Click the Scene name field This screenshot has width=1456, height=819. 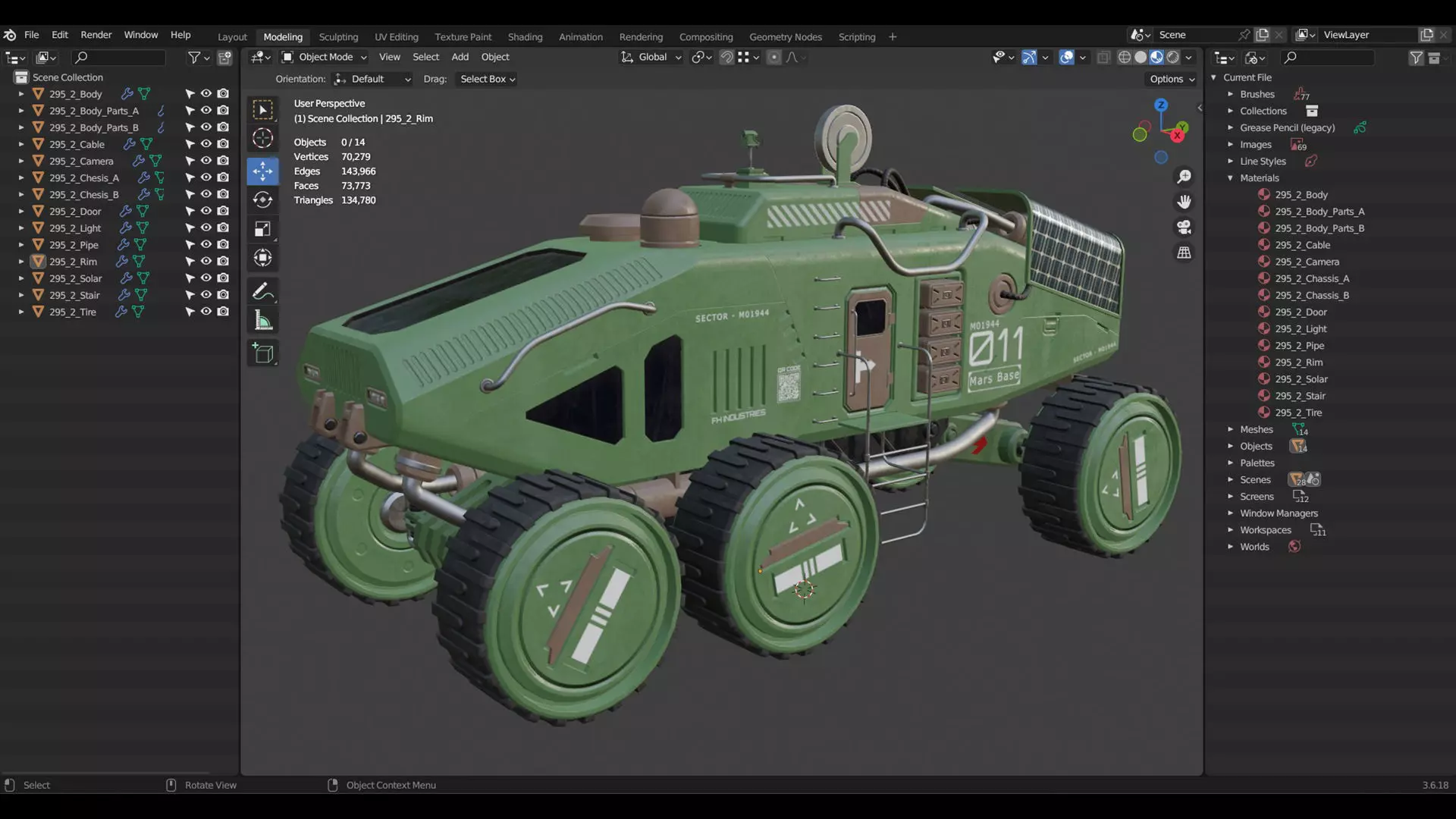click(x=1194, y=35)
